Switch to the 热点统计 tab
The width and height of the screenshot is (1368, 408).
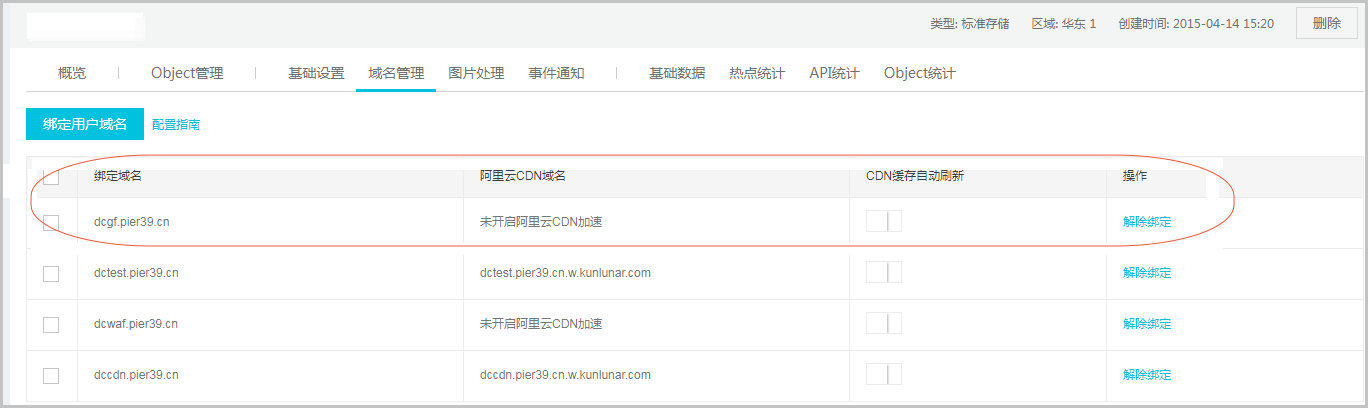757,73
